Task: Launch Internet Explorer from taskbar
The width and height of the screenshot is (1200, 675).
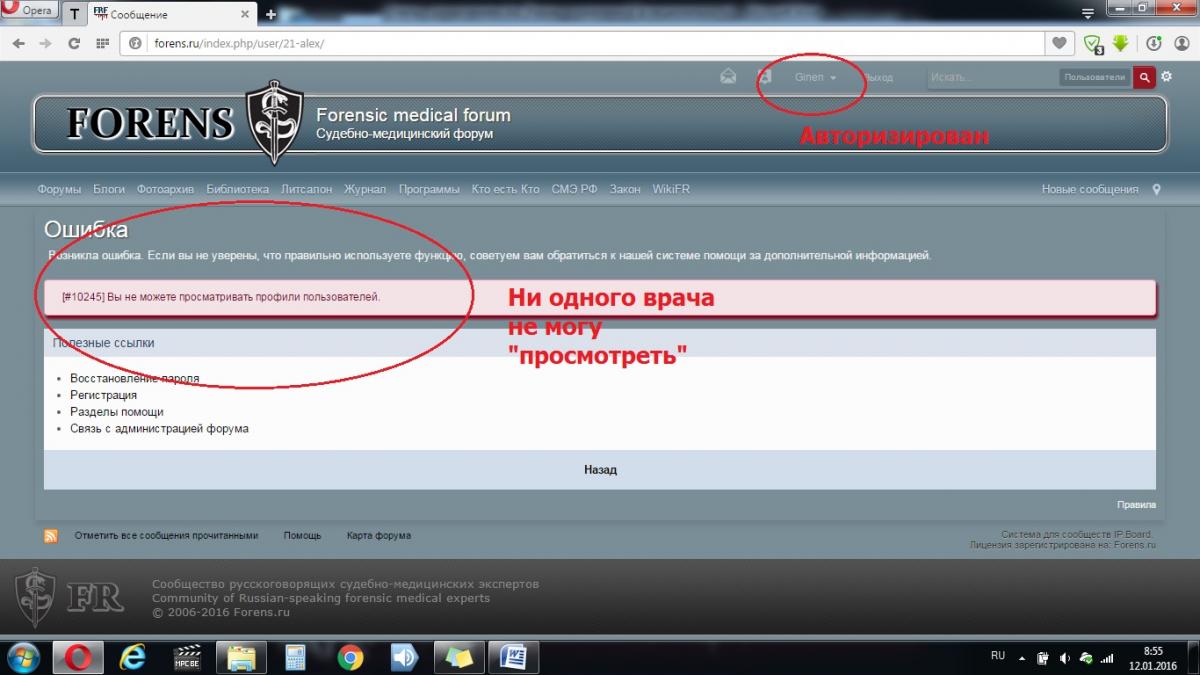Action: click(132, 657)
